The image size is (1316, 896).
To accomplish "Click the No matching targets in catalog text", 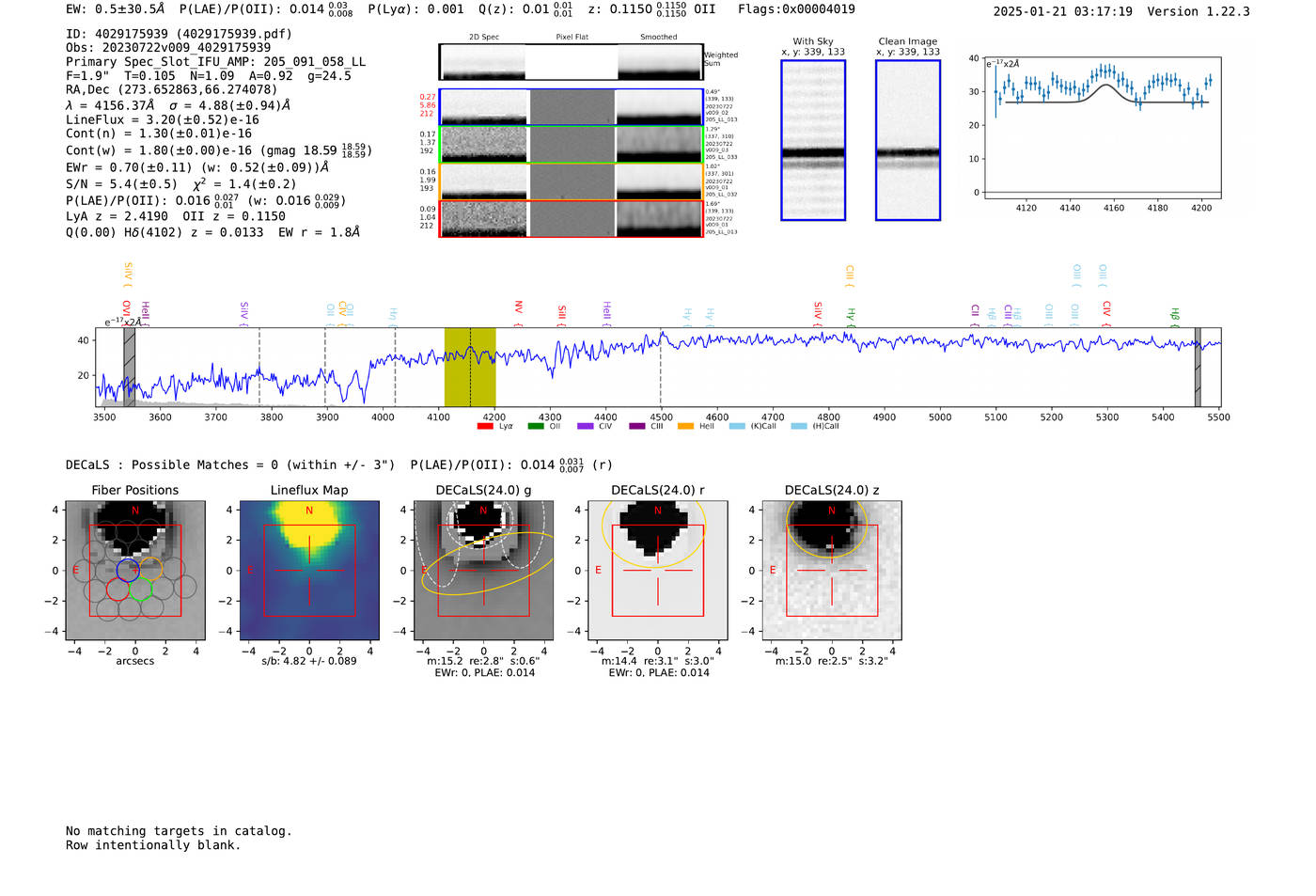I will point(179,831).
